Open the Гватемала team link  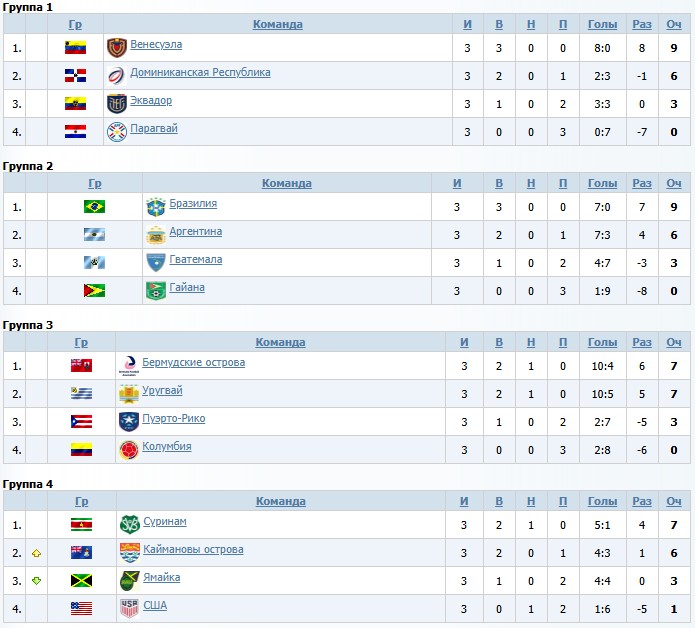(196, 260)
